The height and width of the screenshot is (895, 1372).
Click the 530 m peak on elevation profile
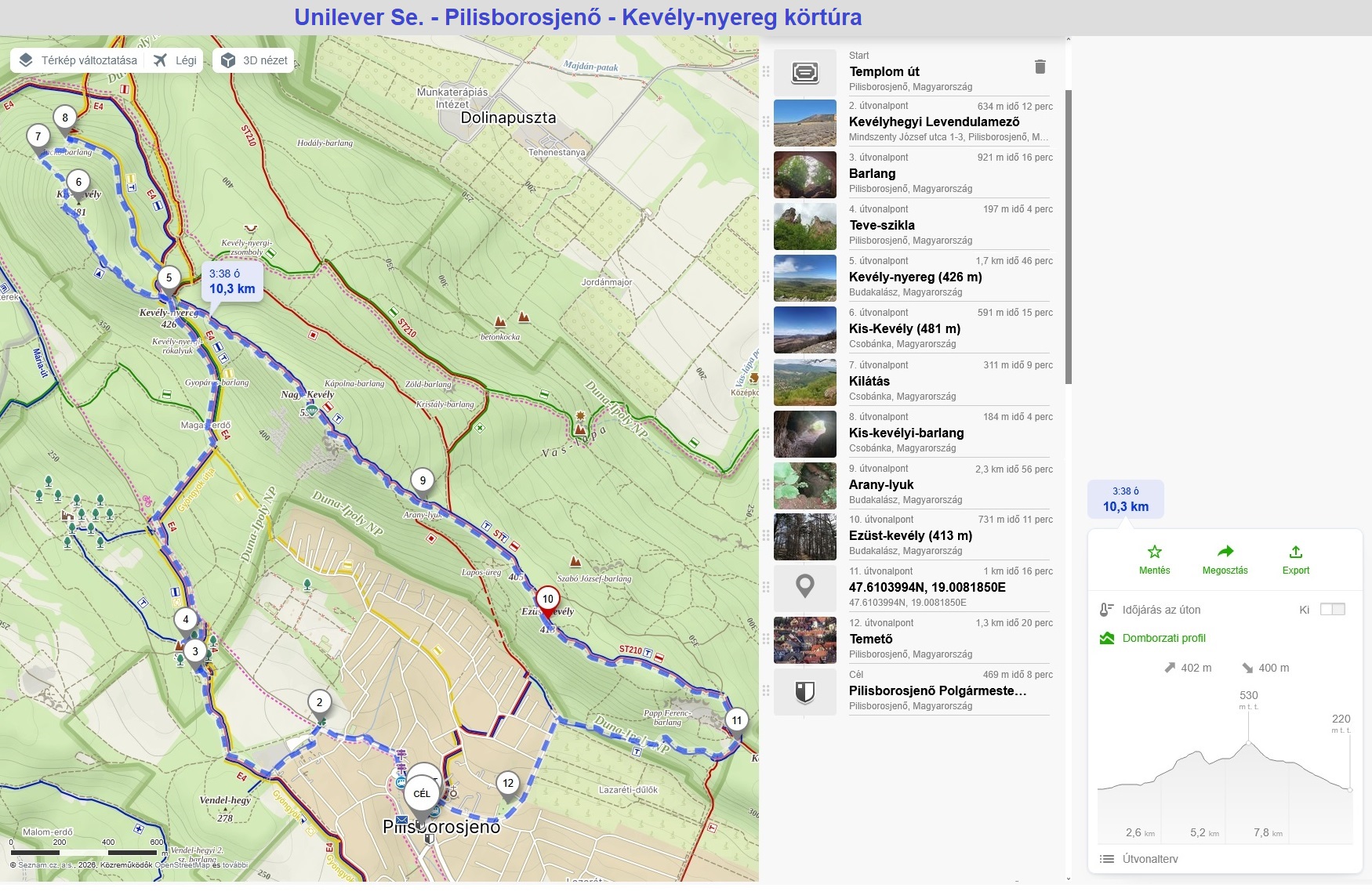[x=1248, y=742]
